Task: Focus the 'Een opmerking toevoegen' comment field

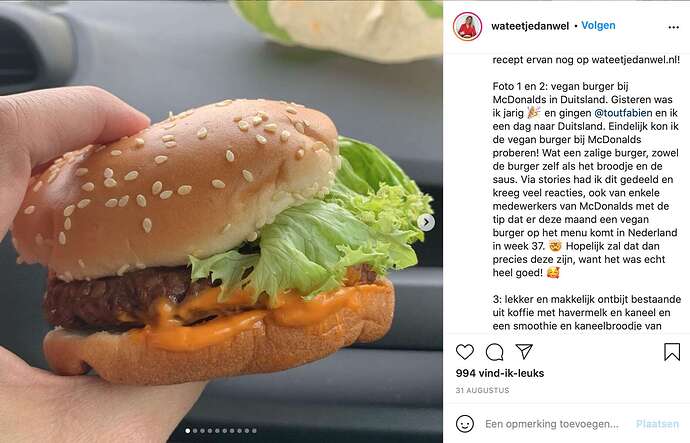Action: pyautogui.click(x=552, y=424)
